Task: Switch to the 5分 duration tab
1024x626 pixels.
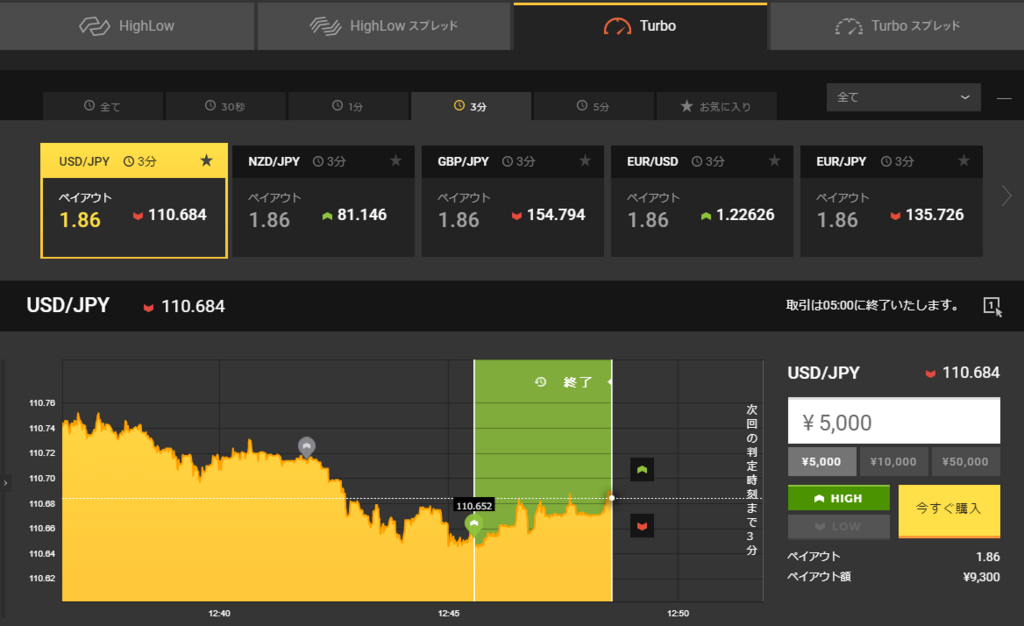Action: point(593,105)
